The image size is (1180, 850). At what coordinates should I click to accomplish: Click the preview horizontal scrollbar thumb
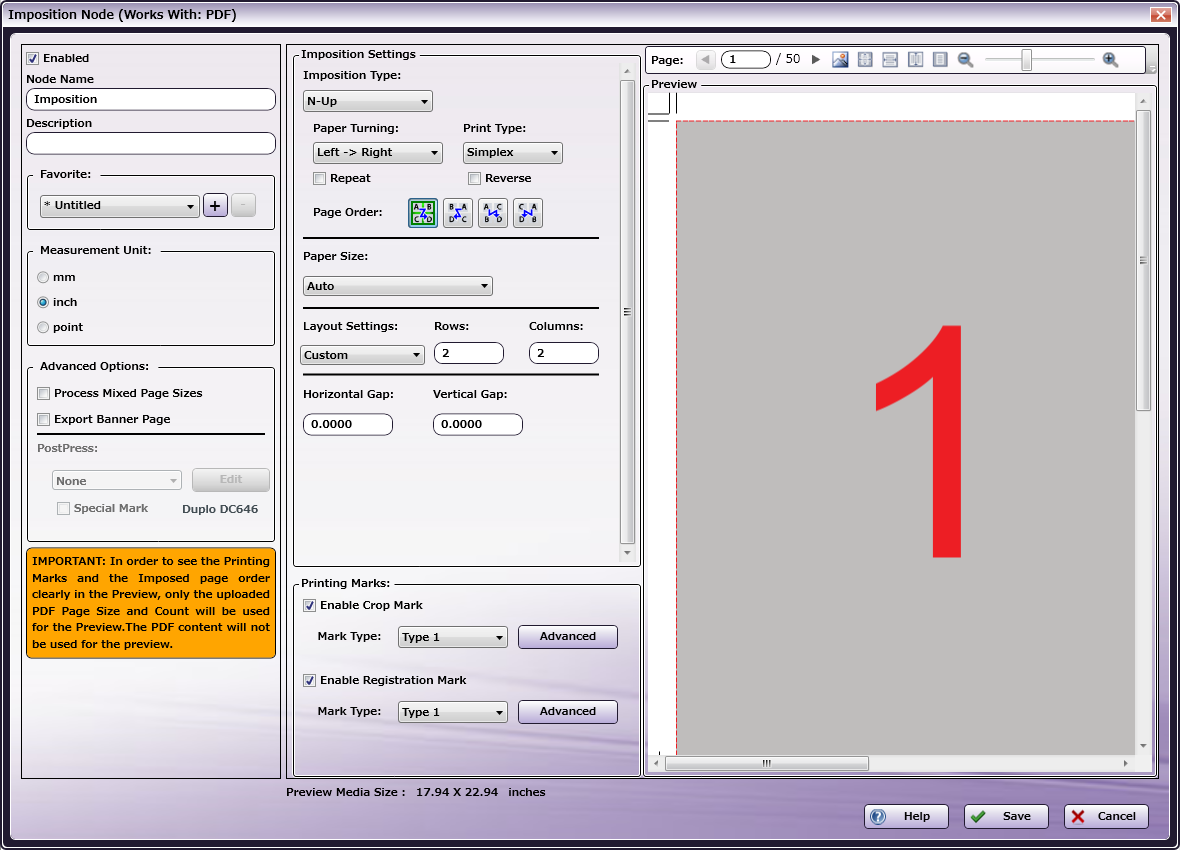(767, 763)
